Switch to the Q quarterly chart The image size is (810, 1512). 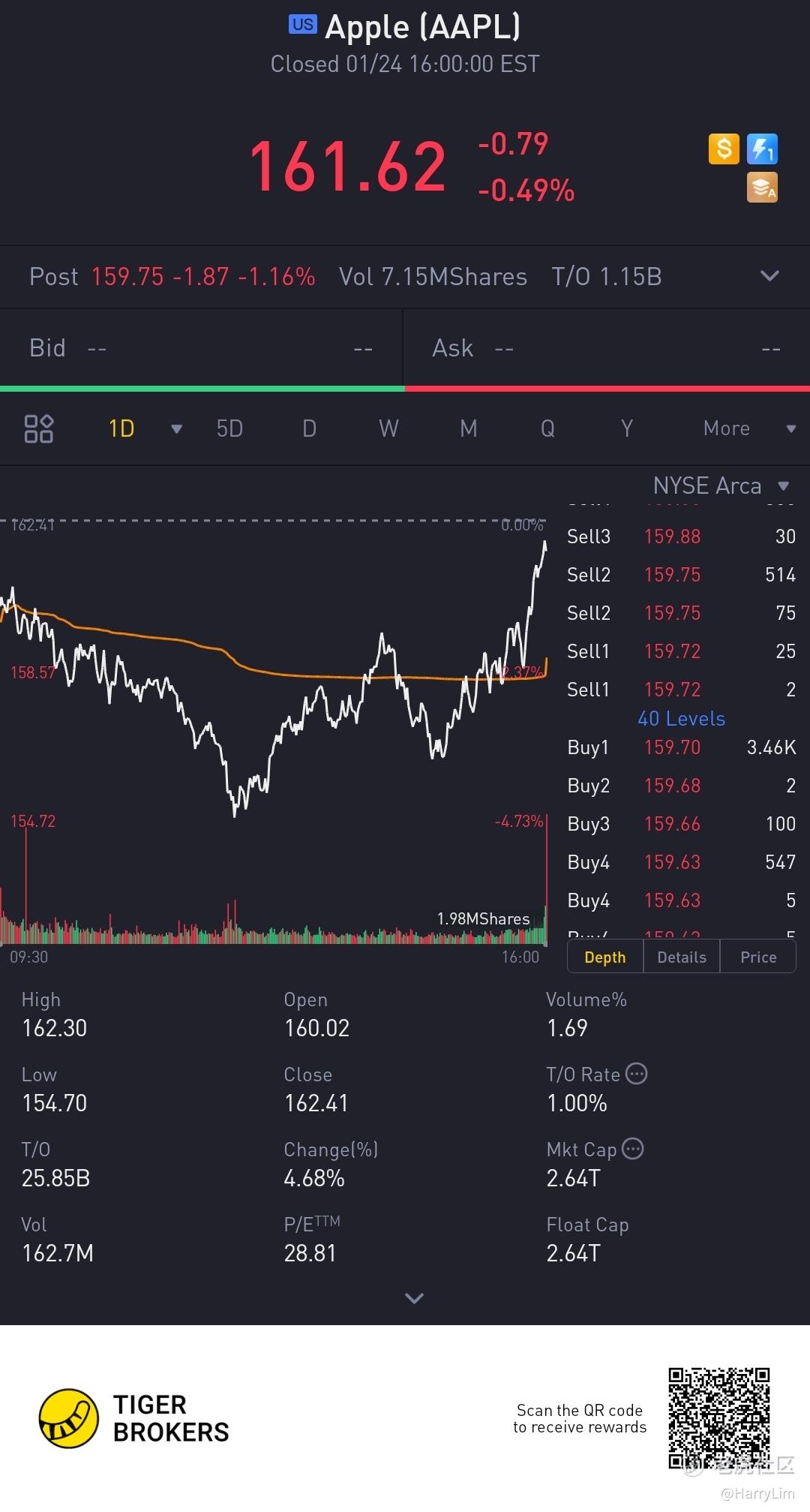[x=548, y=428]
